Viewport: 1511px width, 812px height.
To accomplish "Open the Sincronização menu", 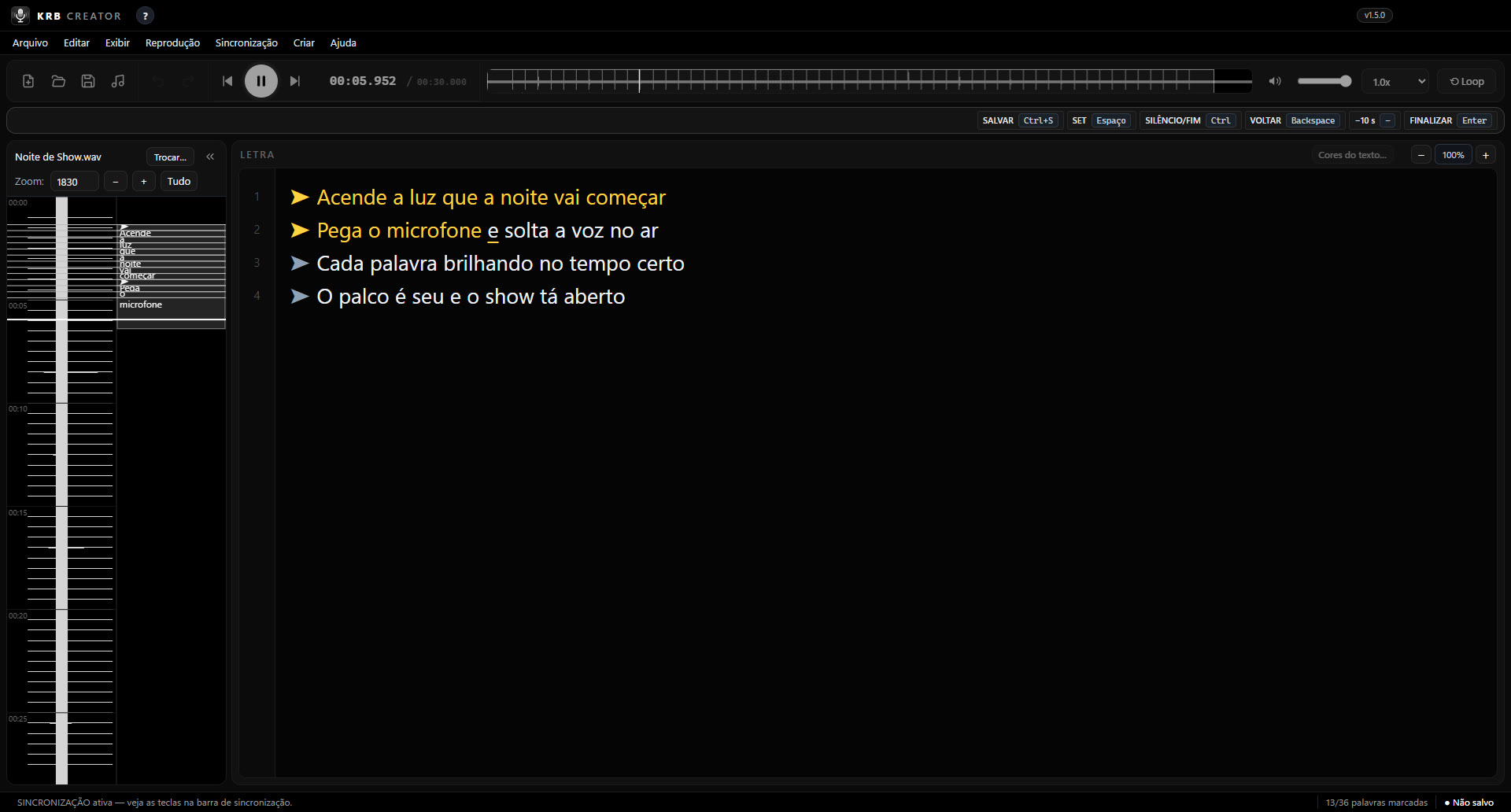I will pos(246,42).
